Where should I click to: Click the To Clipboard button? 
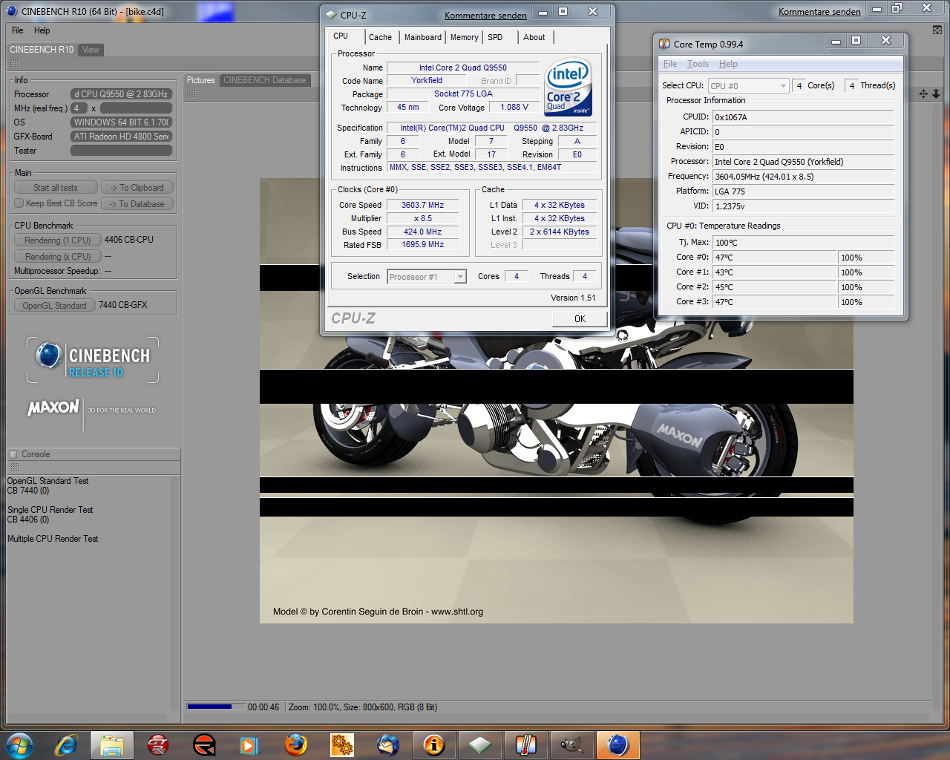click(x=137, y=187)
